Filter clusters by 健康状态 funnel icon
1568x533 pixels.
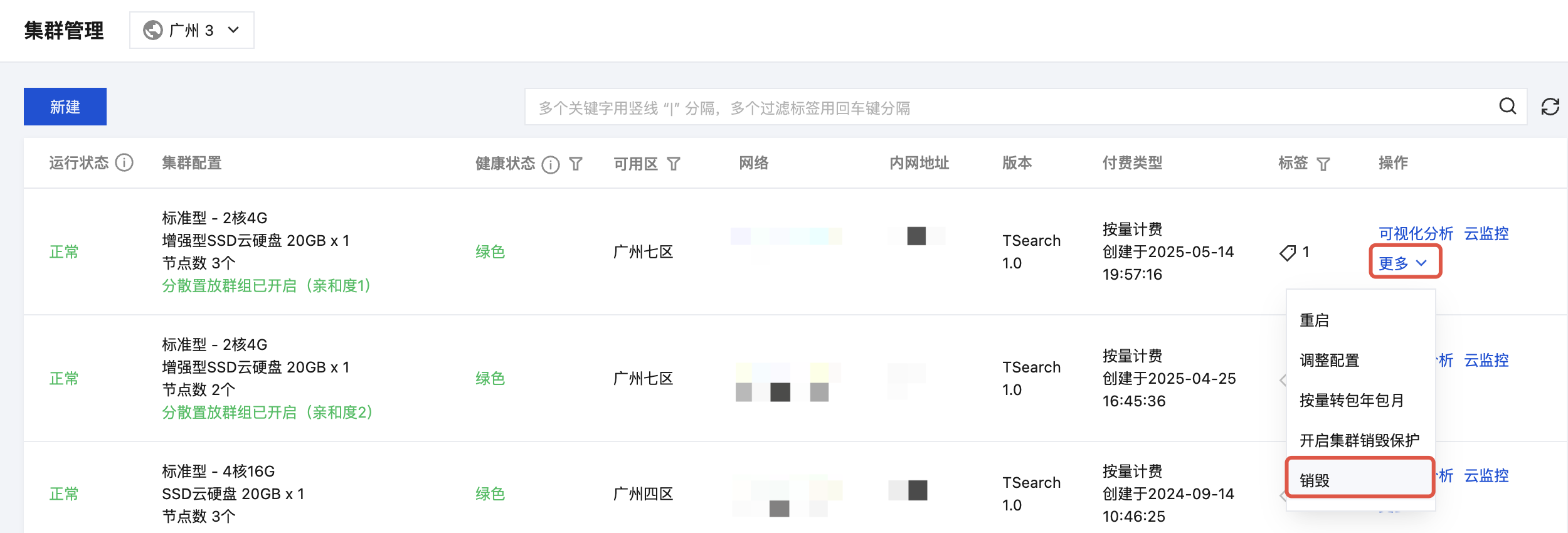(576, 164)
